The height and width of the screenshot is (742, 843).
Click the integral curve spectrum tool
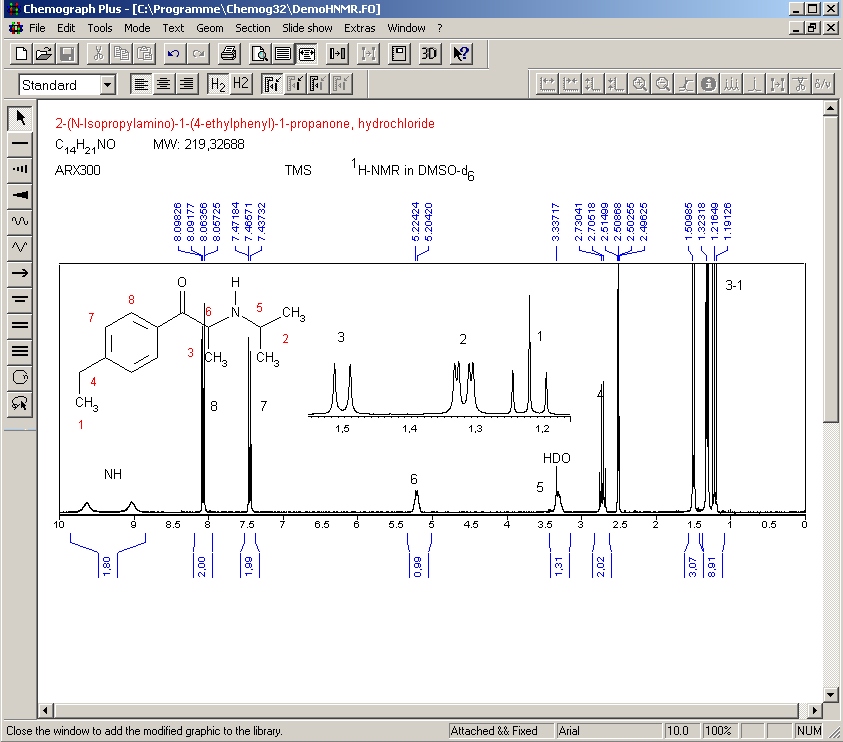click(x=686, y=84)
